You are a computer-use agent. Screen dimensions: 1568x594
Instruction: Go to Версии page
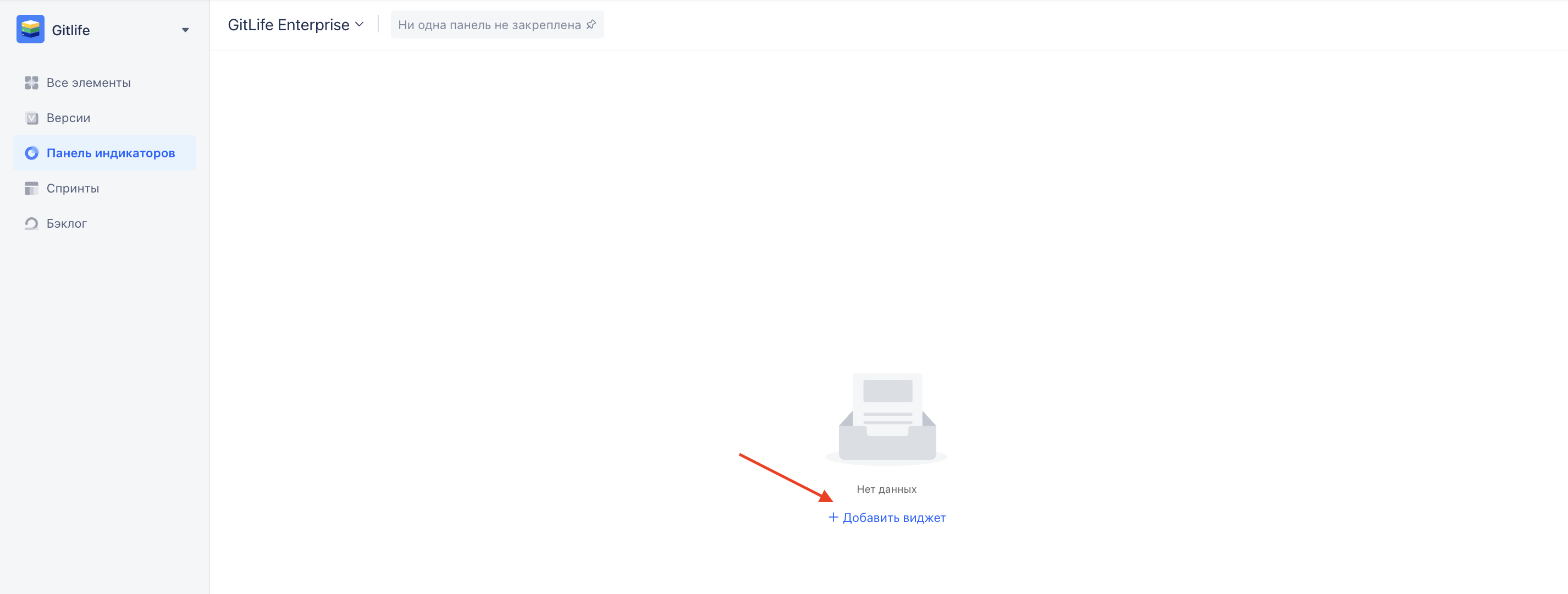point(104,118)
